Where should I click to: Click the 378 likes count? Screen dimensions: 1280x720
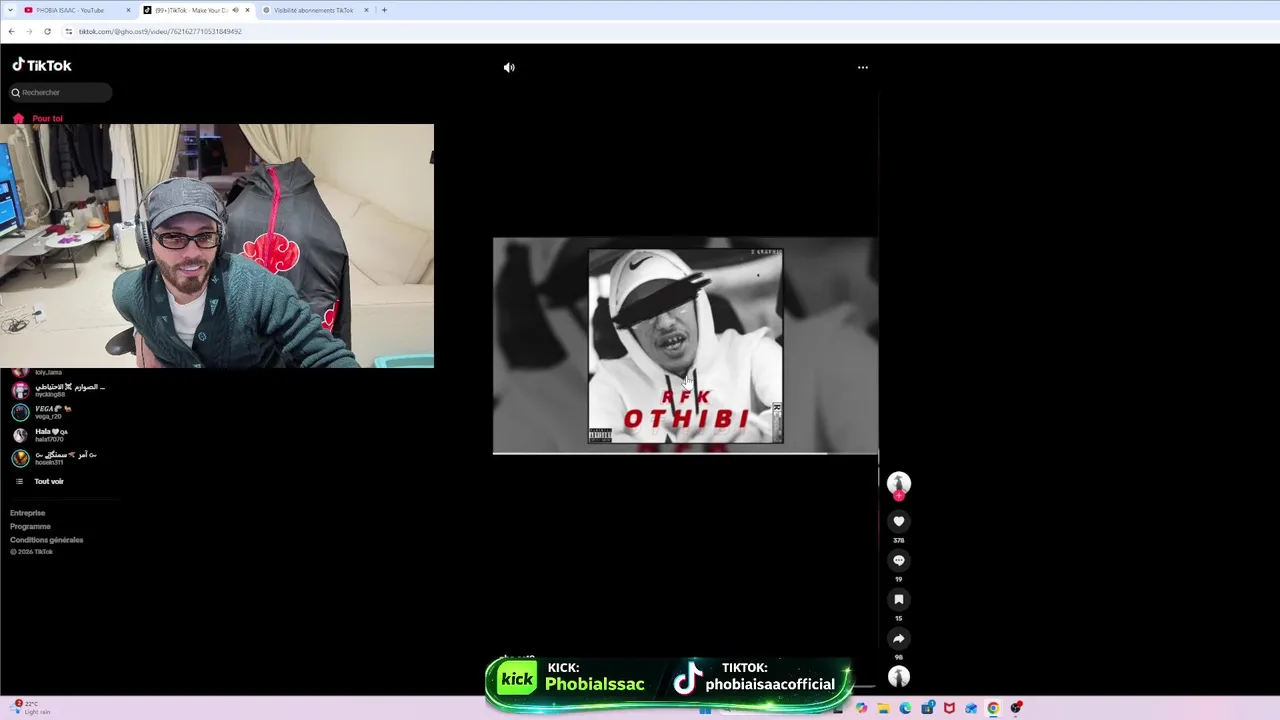898,540
